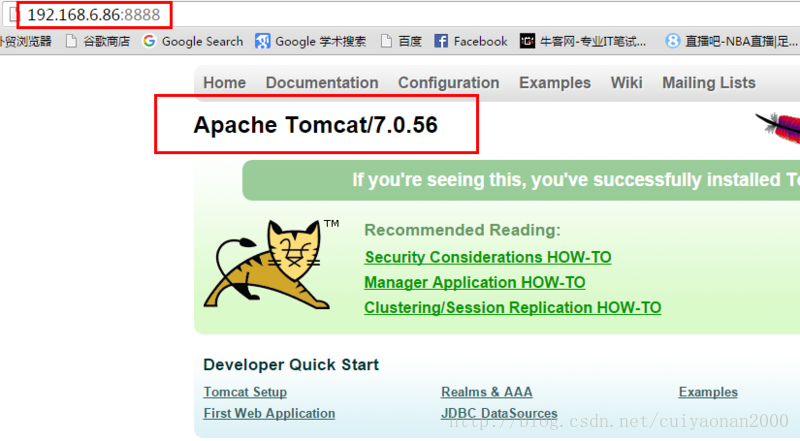This screenshot has width=800, height=441.
Task: Click the Apache Tomcat/7.0.56 heading
Action: (x=315, y=125)
